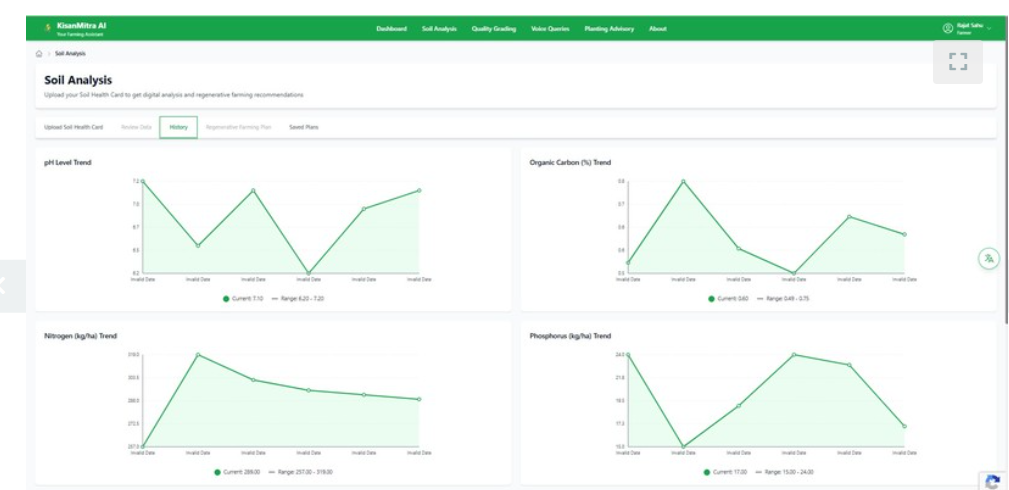This screenshot has width=1009, height=490.
Task: Open Quality Grading in the navigation bar
Action: click(x=494, y=29)
